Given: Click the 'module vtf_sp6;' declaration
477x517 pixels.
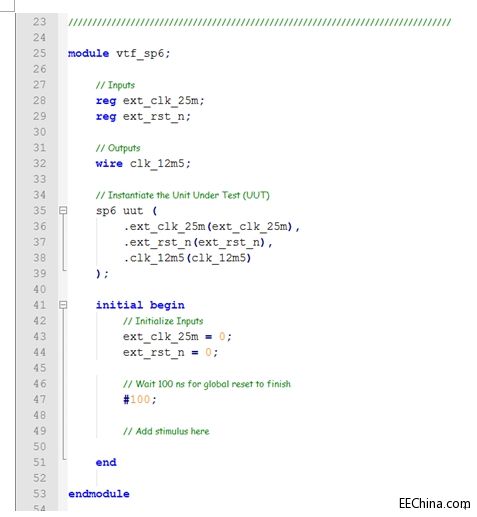Looking at the screenshot, I should coord(119,53).
